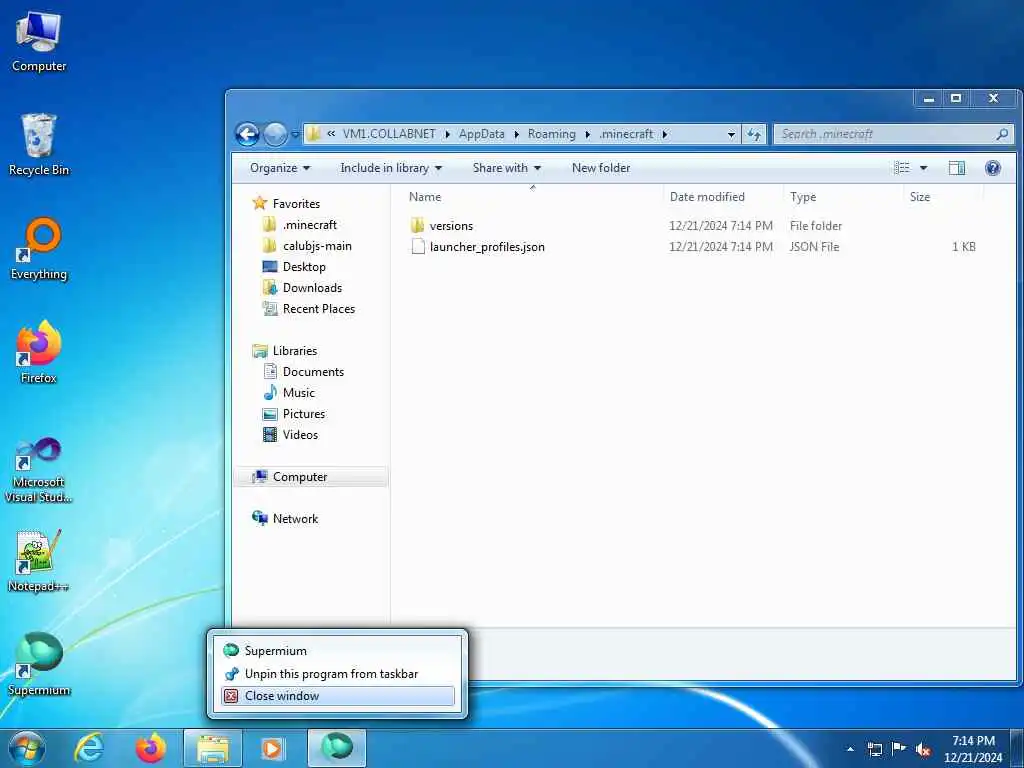1024x768 pixels.
Task: Select the Notepad++ desktop shortcut
Action: [39, 562]
